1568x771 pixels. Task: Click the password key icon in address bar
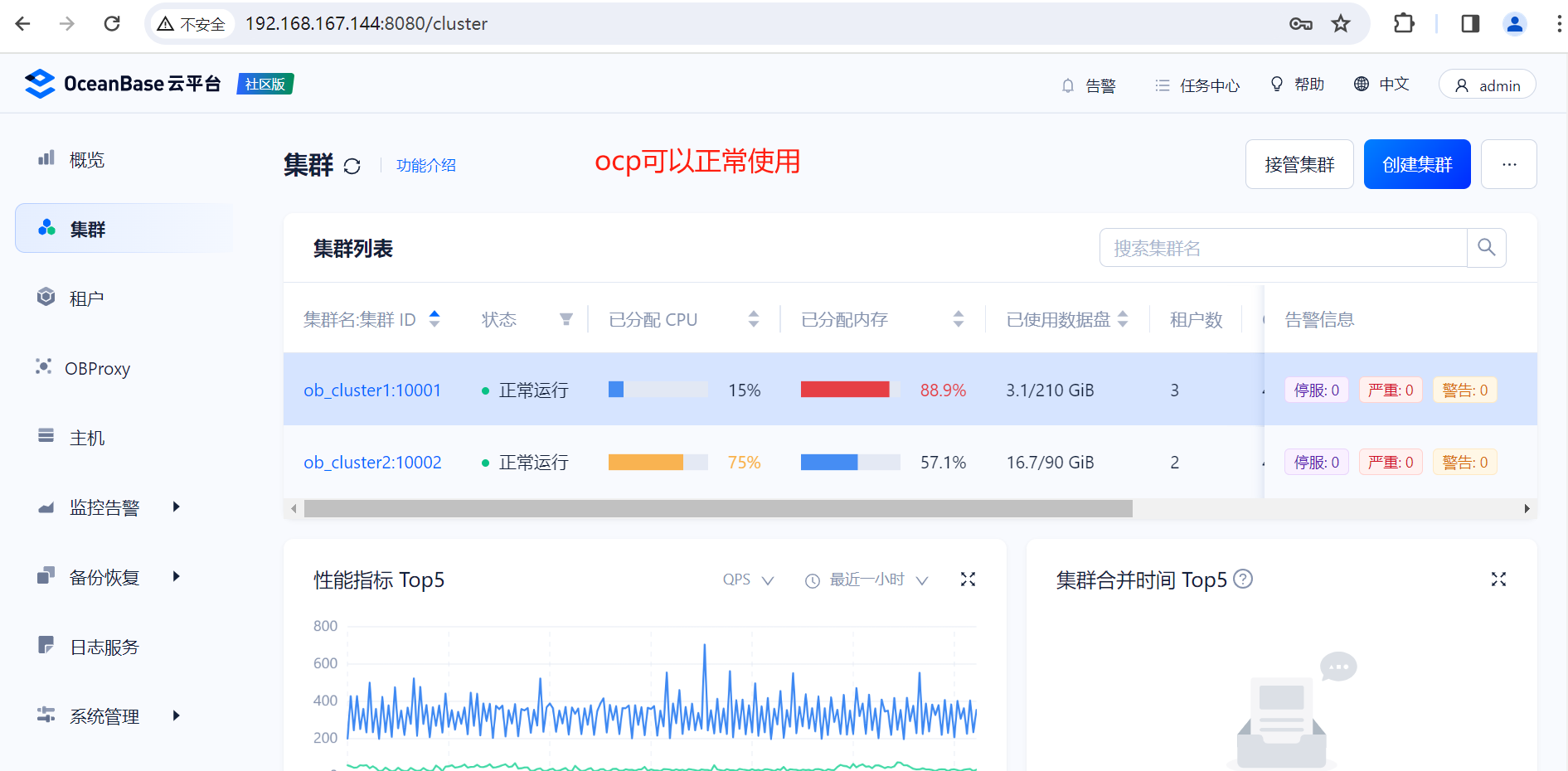click(1300, 23)
